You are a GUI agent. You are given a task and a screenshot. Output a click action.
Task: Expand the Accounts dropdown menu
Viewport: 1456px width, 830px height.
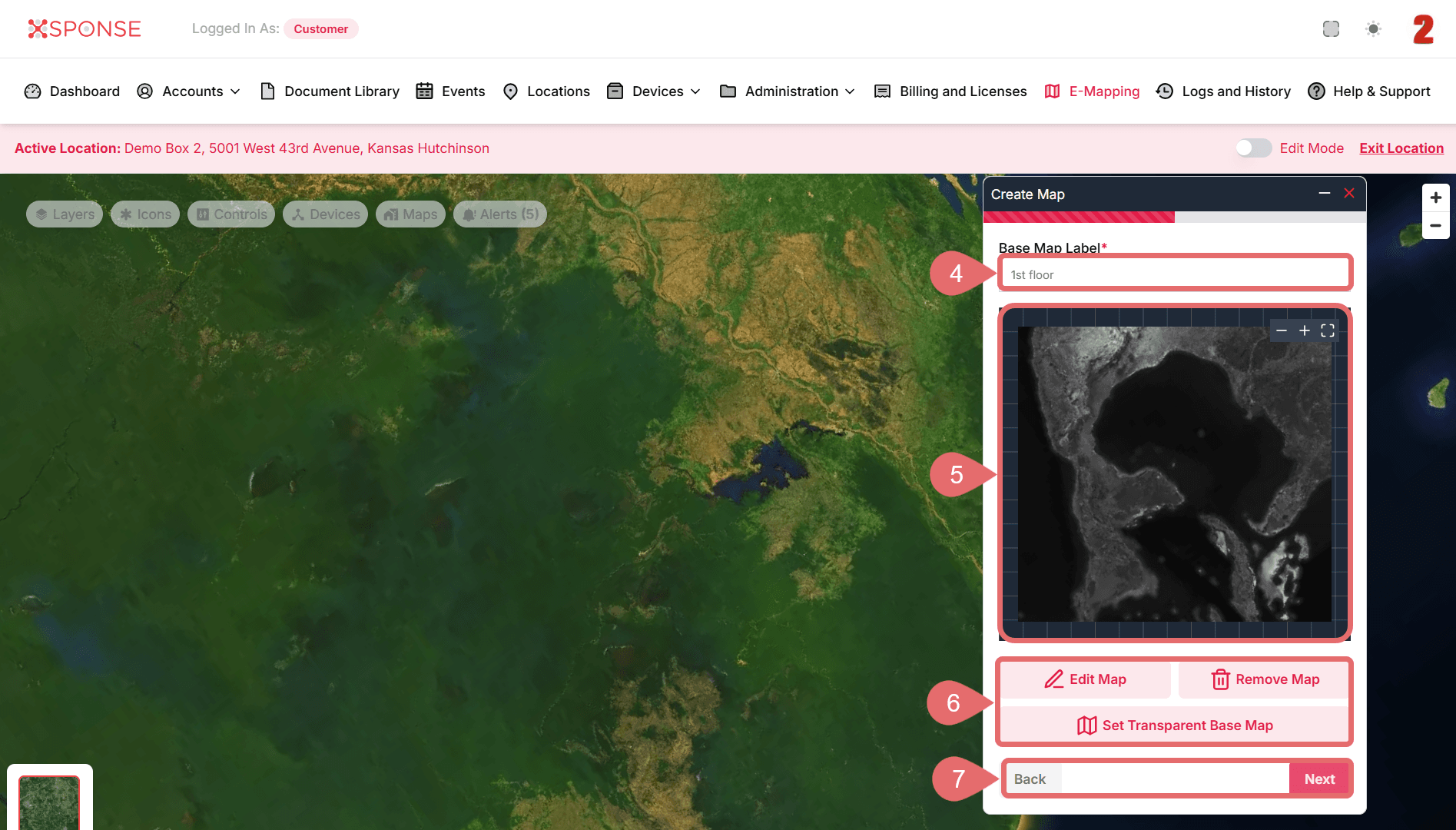click(189, 91)
